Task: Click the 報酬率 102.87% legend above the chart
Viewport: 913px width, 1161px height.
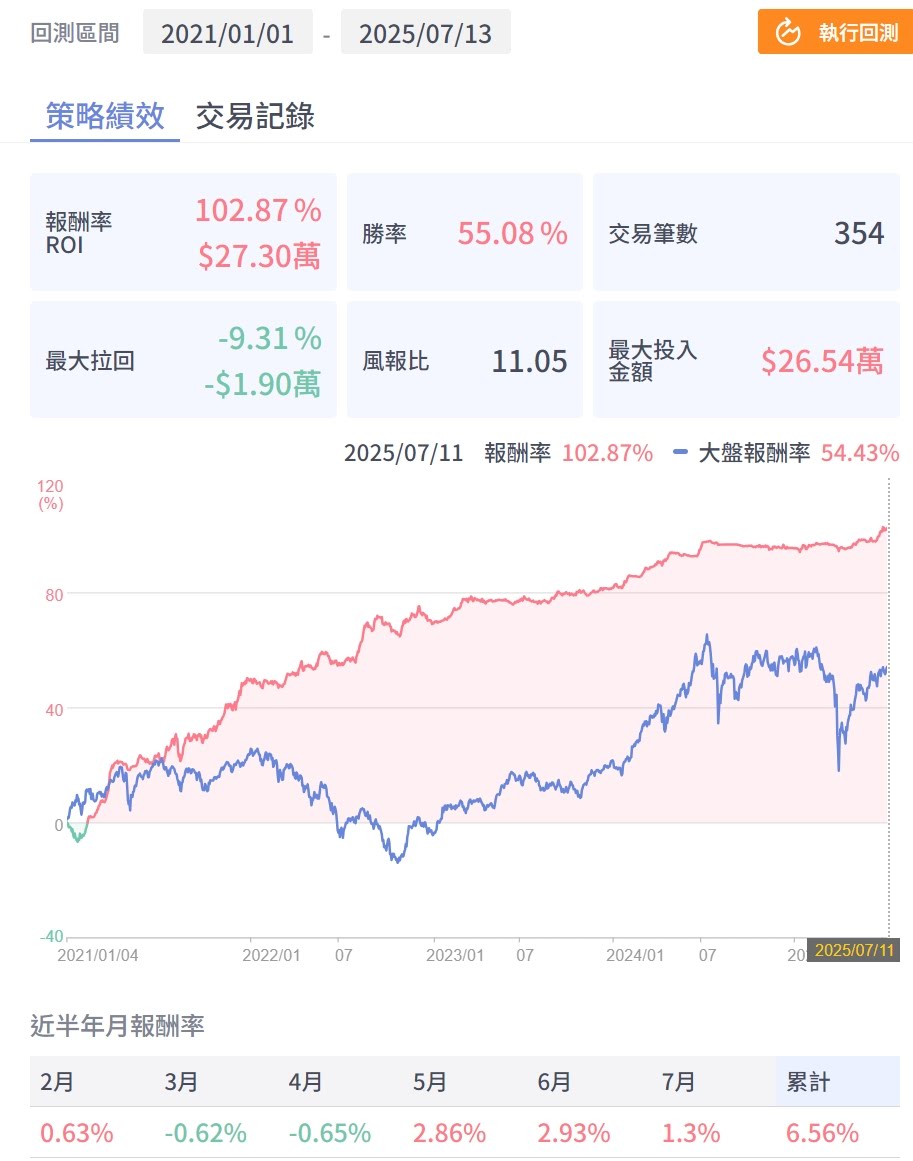Action: [x=567, y=453]
